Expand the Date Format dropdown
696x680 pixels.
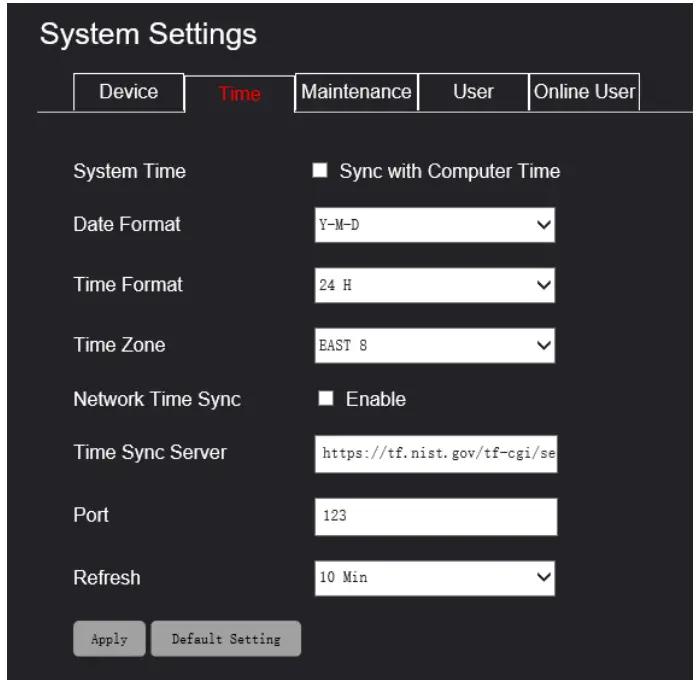tap(433, 225)
